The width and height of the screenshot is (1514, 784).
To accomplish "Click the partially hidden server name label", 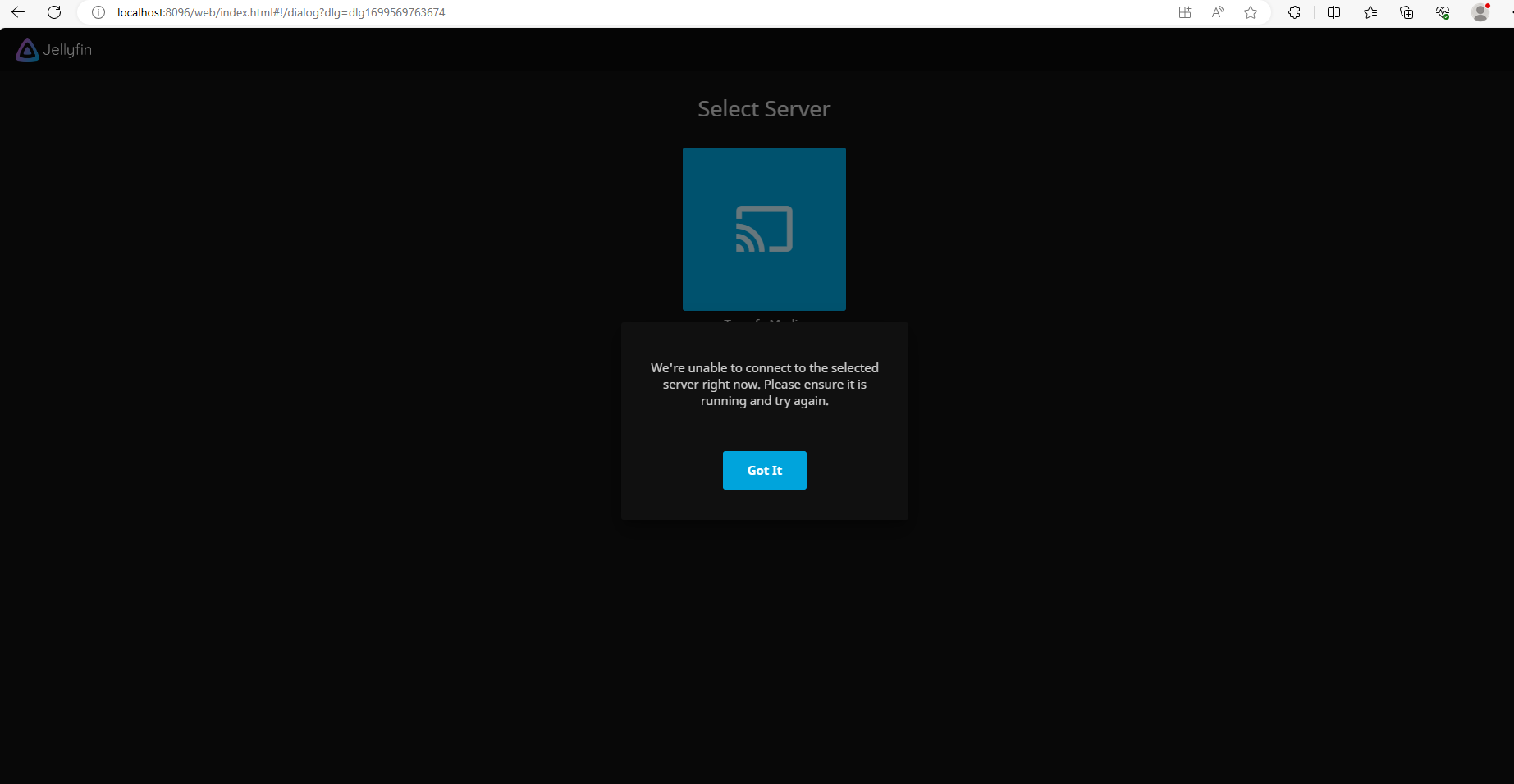I will point(764,319).
